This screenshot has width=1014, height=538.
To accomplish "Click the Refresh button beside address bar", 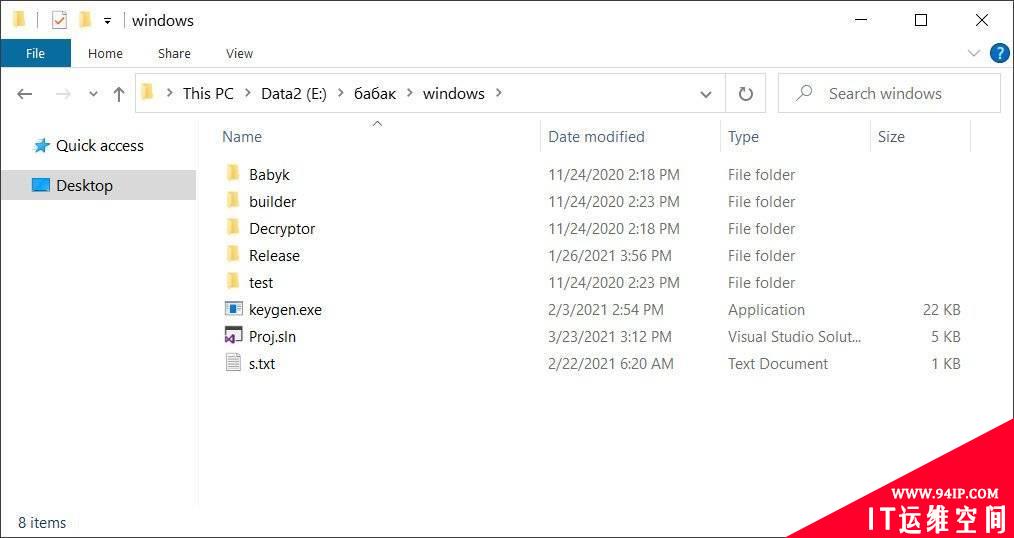I will (x=746, y=94).
